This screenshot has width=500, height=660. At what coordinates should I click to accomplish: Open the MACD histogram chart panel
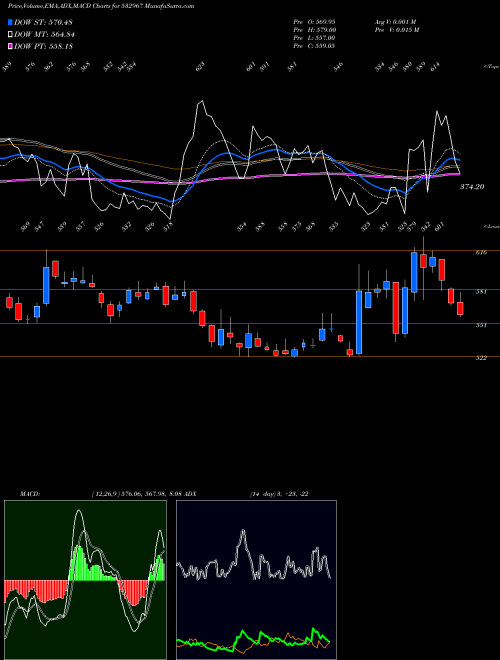click(85, 580)
